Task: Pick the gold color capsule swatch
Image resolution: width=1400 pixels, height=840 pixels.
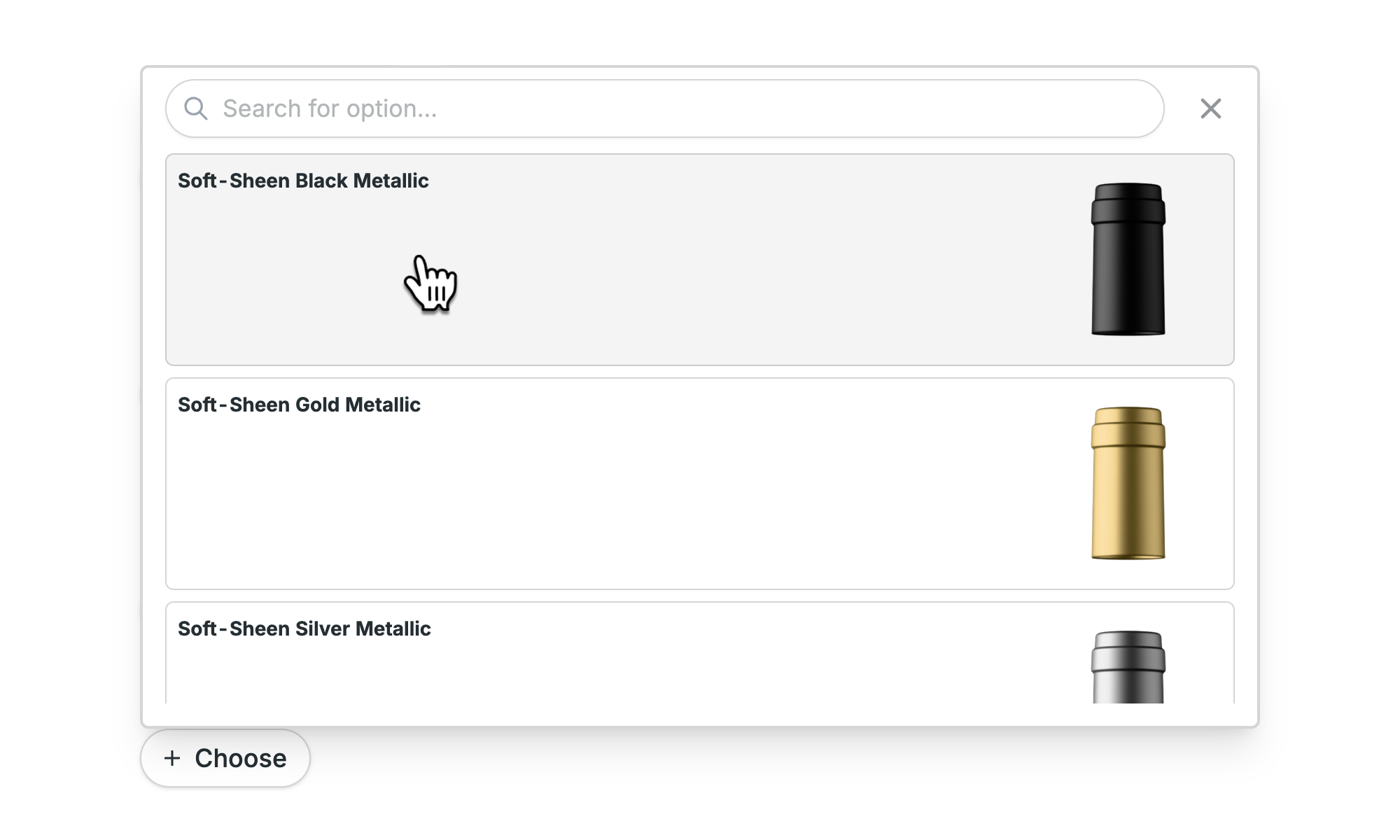Action: coord(1128,483)
